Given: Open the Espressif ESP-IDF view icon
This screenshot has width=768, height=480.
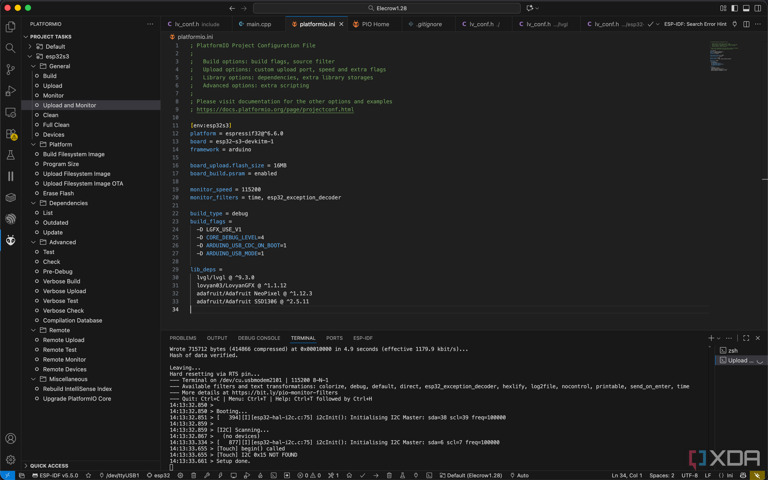Looking at the screenshot, I should [10, 219].
